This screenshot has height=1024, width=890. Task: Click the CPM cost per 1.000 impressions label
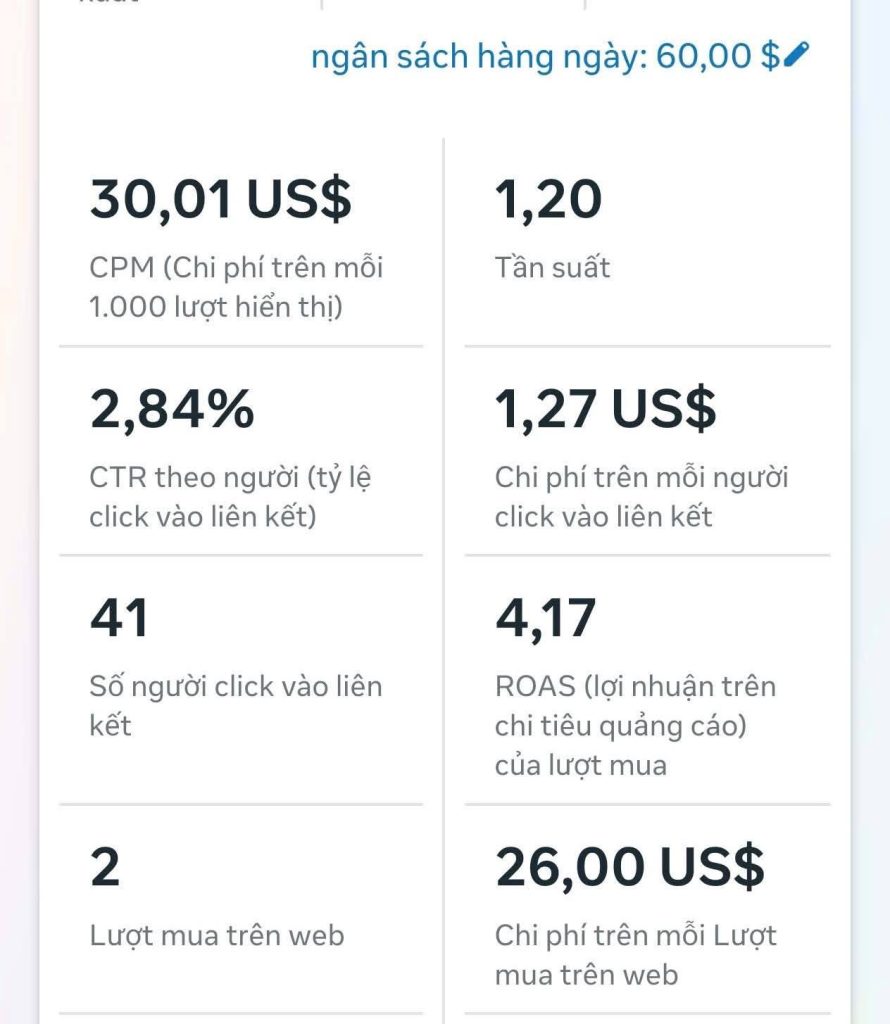click(x=236, y=287)
